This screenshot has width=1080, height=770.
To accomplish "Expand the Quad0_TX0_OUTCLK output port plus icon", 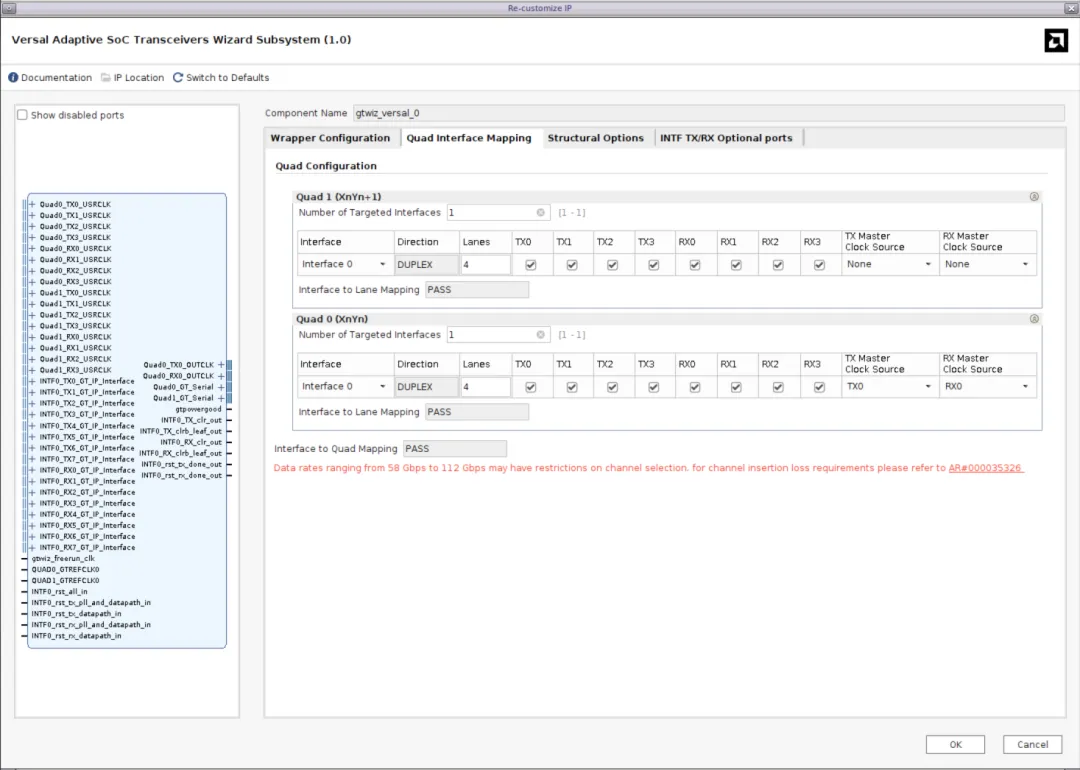I will click(221, 365).
